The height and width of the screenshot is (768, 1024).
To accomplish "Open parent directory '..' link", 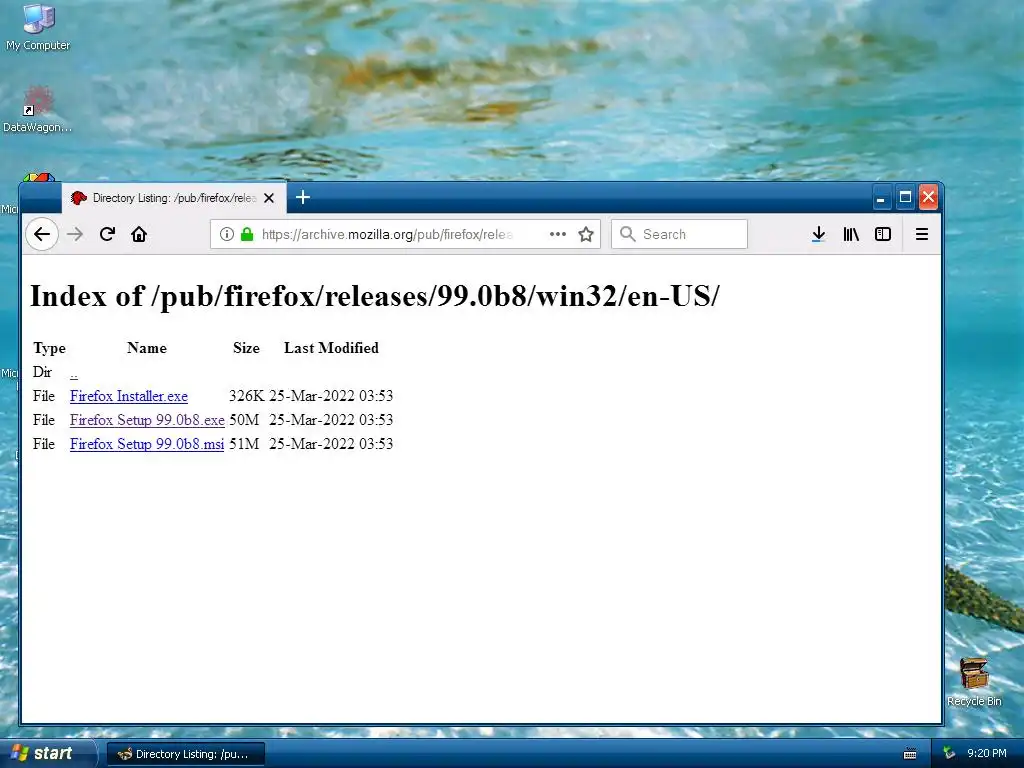I will coord(74,374).
